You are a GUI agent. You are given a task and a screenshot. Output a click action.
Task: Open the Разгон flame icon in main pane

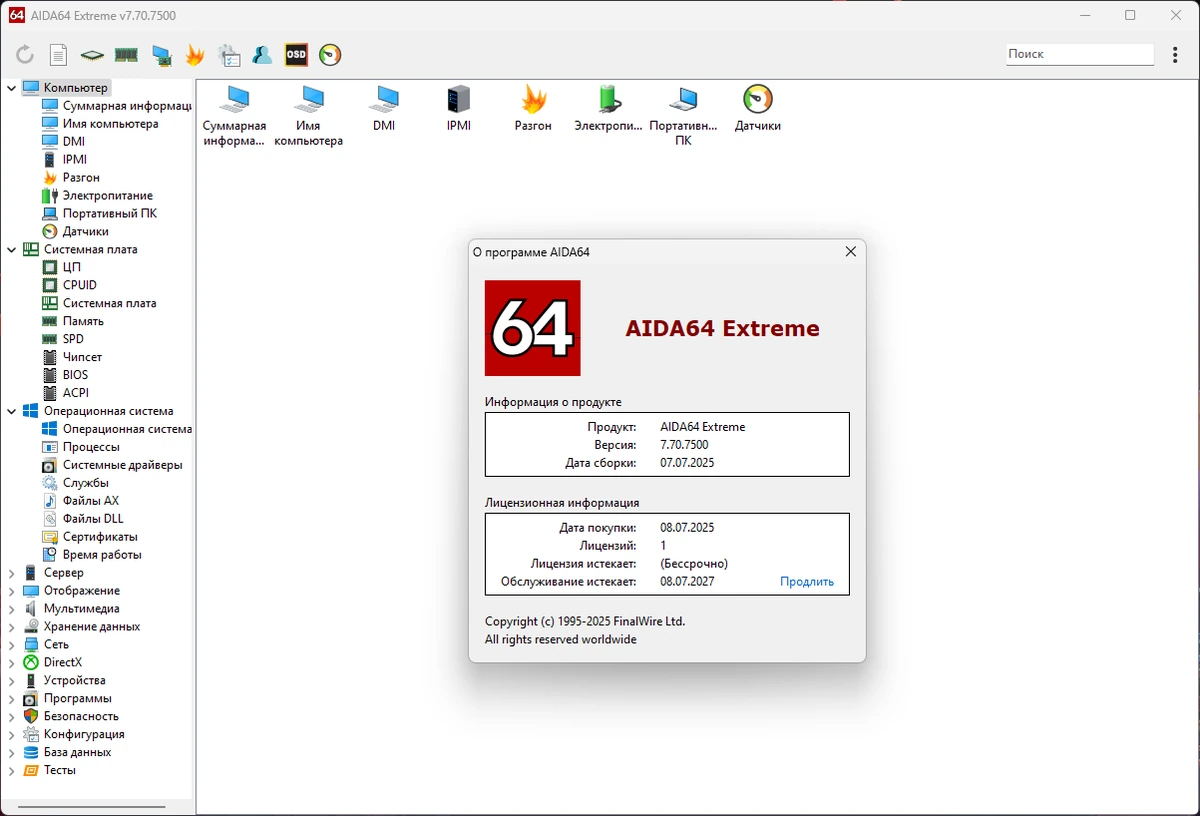click(x=533, y=108)
